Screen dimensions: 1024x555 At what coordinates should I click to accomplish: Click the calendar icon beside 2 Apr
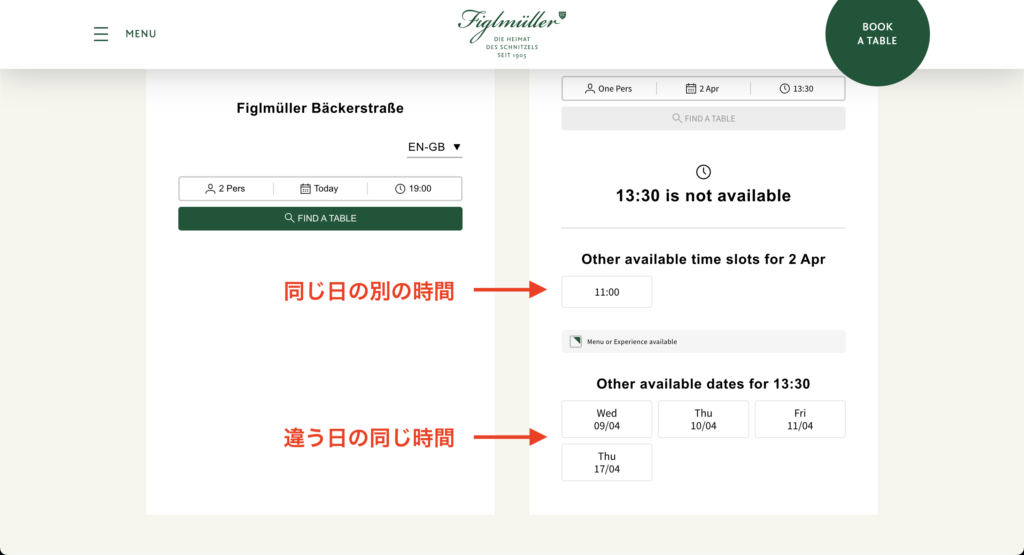[x=690, y=89]
